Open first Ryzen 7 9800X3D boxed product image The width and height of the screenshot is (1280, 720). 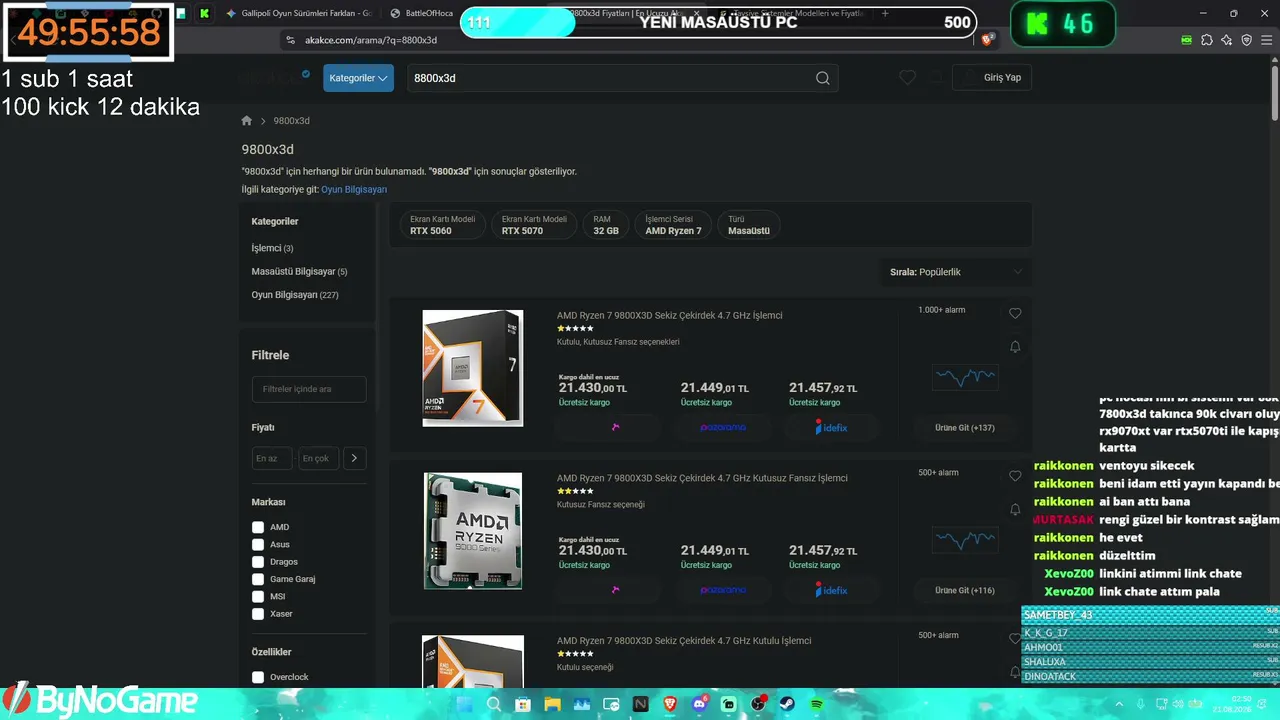click(473, 368)
